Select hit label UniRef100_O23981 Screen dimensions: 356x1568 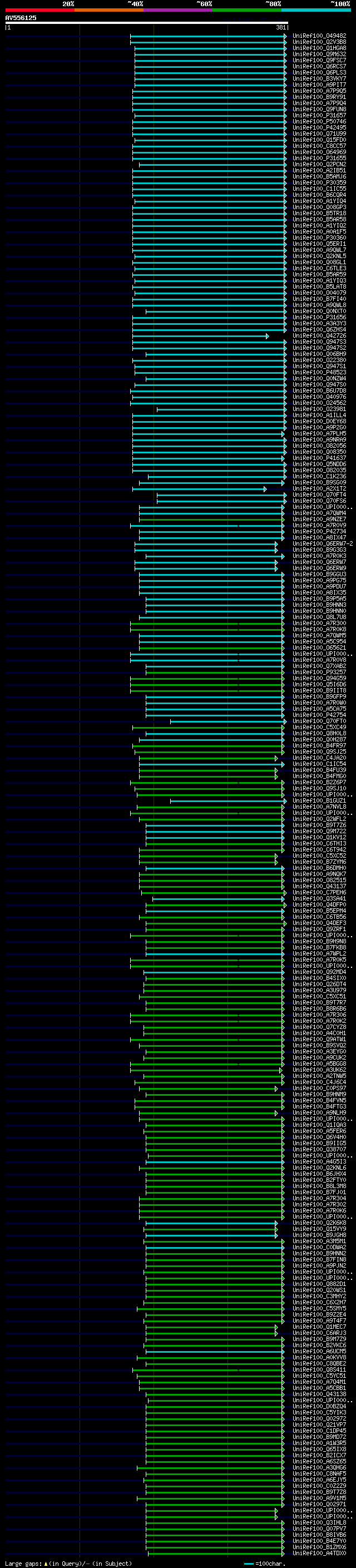coord(319,409)
